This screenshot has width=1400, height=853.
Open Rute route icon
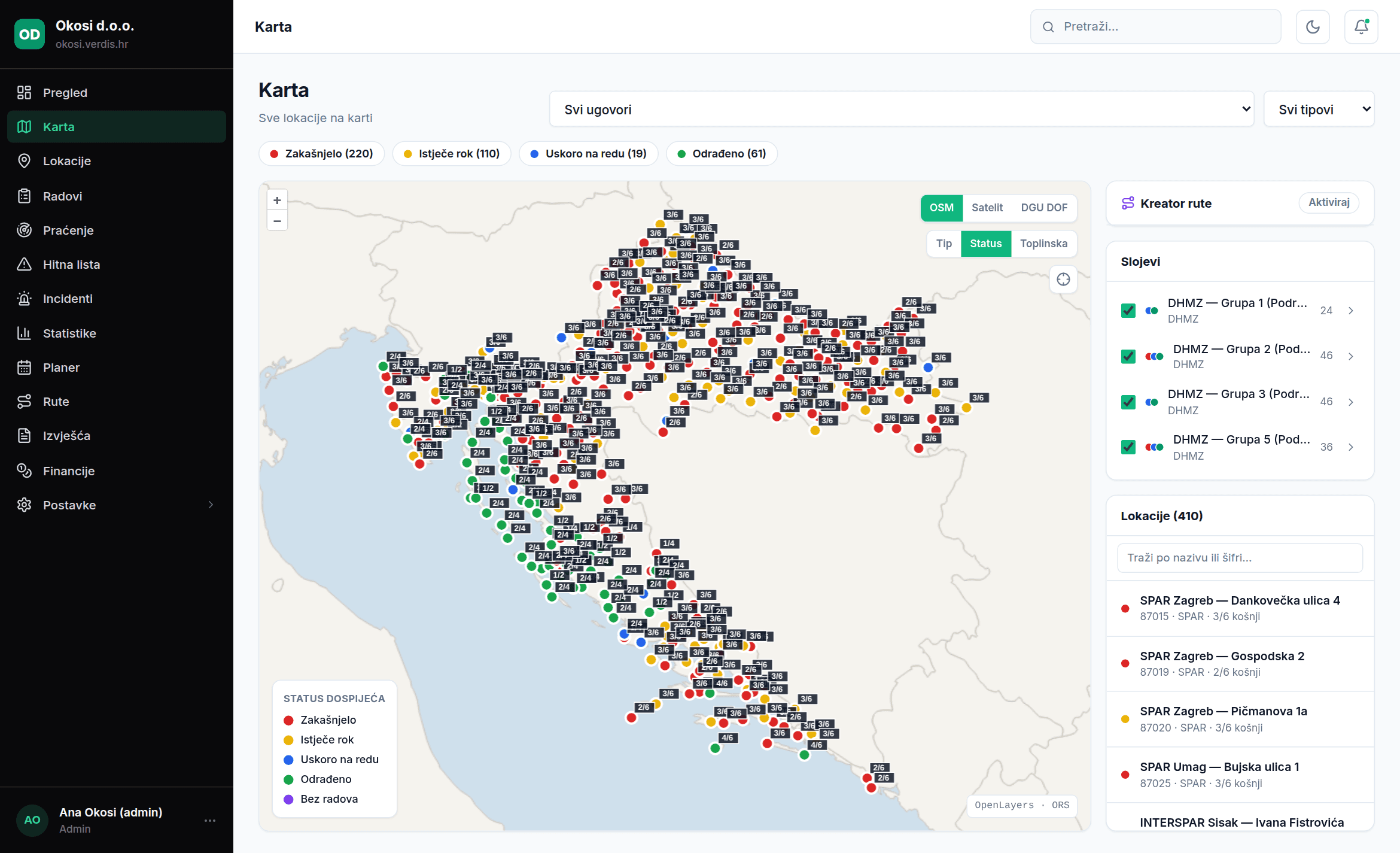[24, 401]
